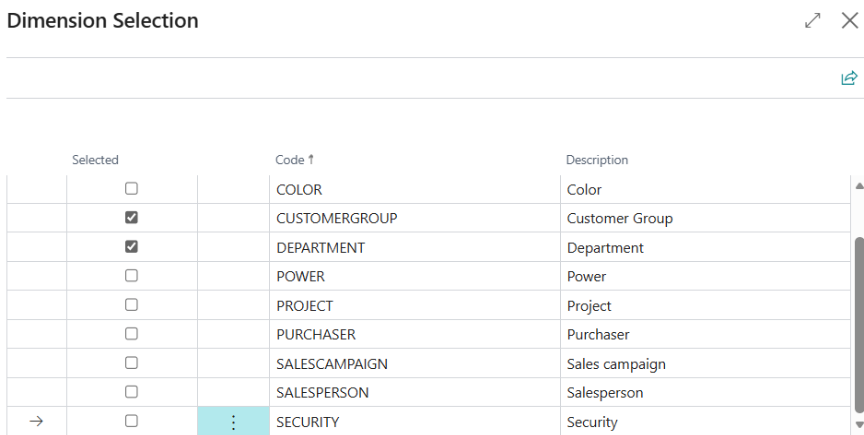864x435 pixels.
Task: Enable the POWER dimension checkbox
Action: pyautogui.click(x=131, y=276)
